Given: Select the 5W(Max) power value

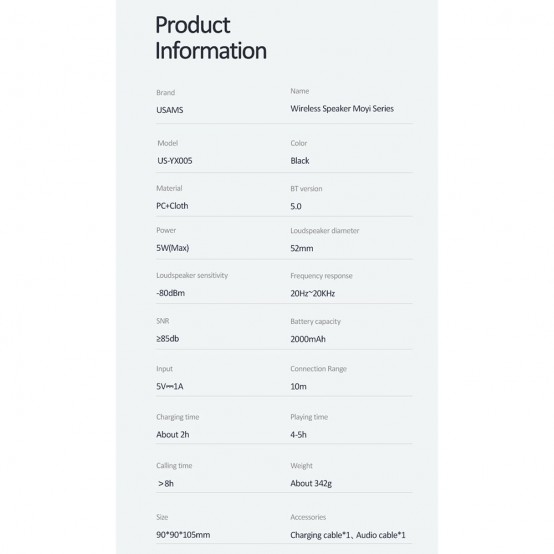Looking at the screenshot, I should tap(172, 248).
